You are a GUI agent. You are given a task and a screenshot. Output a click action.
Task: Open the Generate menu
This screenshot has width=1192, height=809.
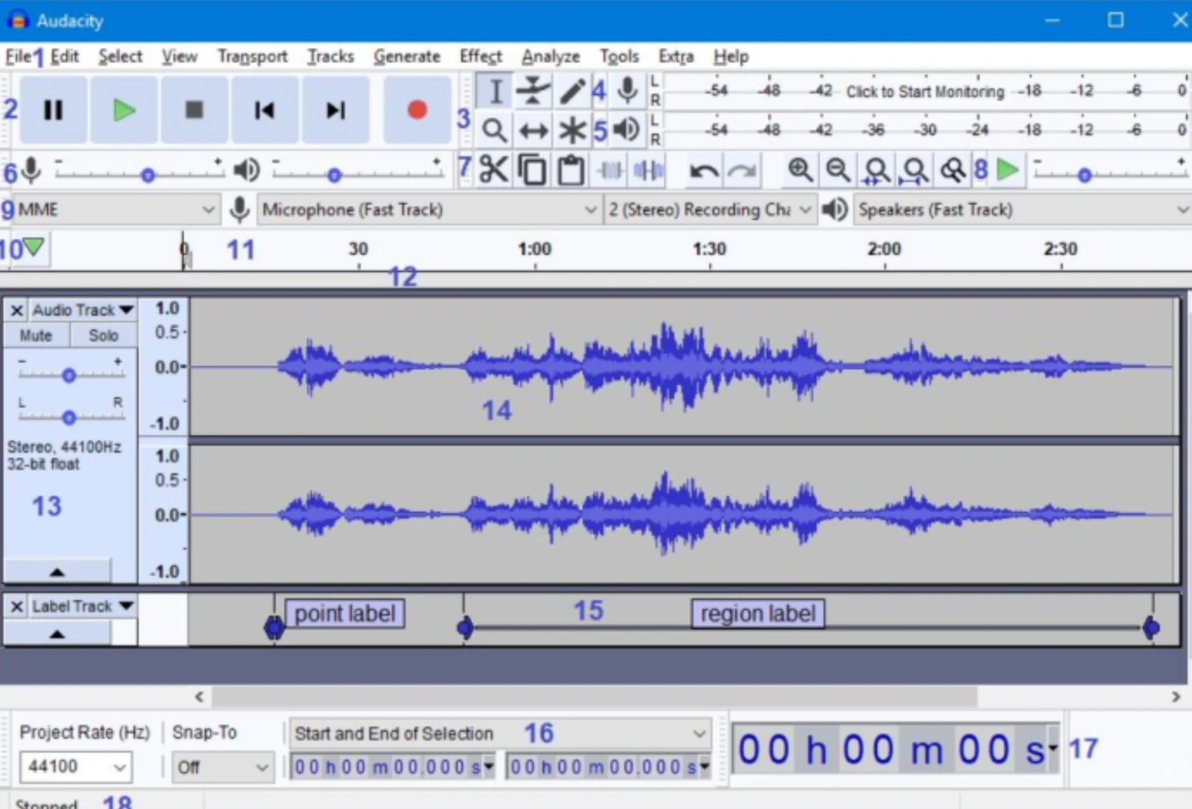click(407, 56)
